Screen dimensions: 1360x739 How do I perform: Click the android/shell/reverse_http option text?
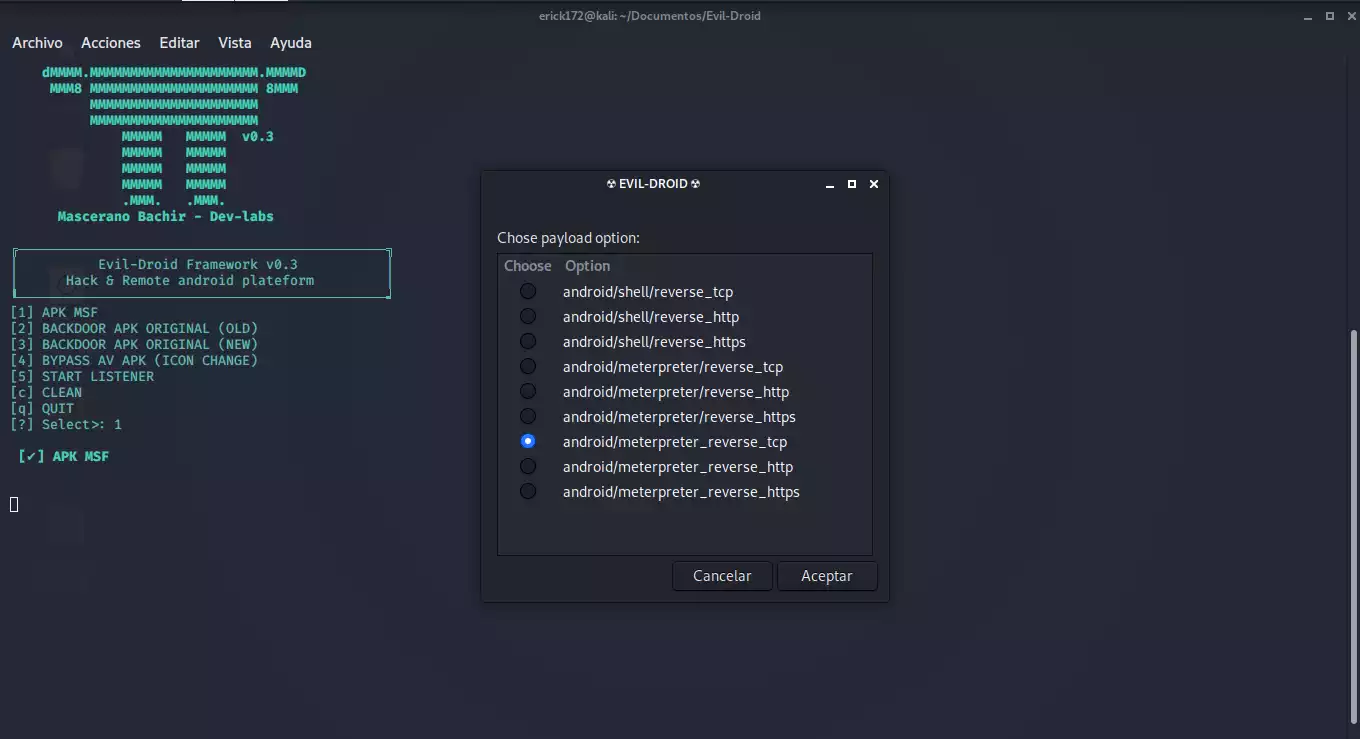(651, 317)
